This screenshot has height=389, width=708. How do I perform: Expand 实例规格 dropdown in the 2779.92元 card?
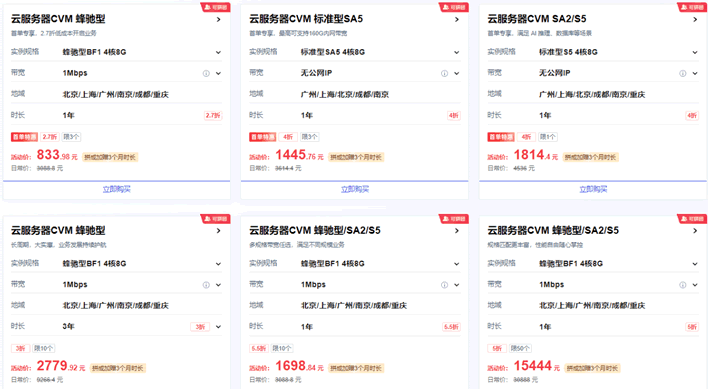[219, 264]
